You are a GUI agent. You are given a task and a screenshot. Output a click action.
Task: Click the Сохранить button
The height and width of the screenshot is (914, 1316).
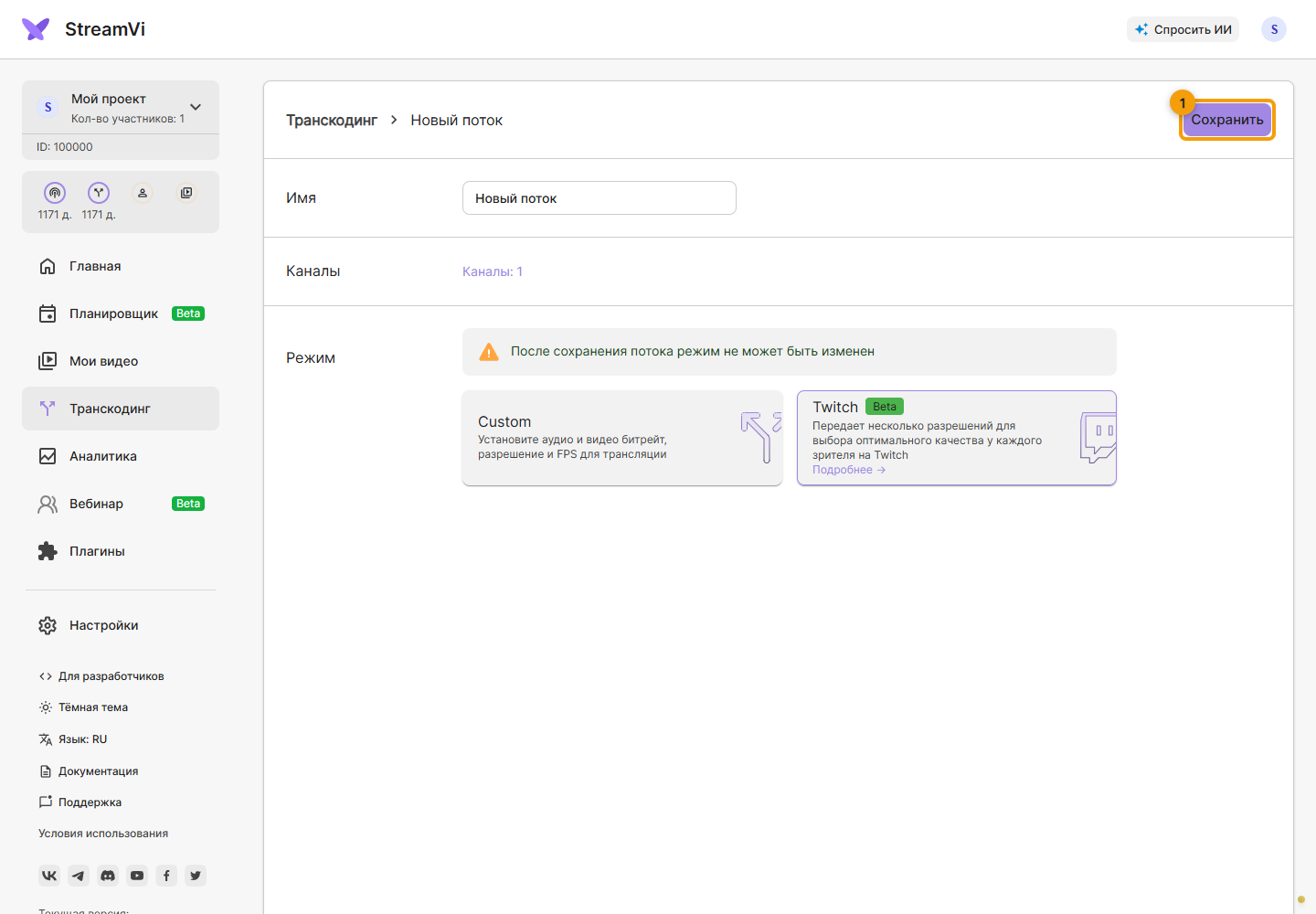click(1227, 120)
